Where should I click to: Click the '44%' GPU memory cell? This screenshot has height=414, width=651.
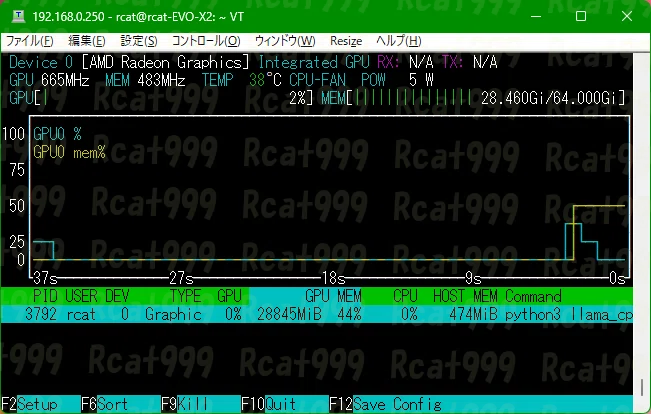coord(349,314)
